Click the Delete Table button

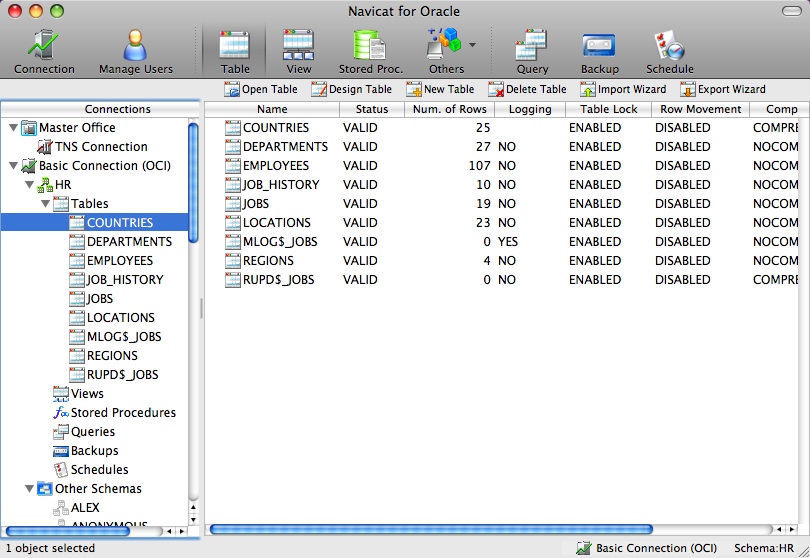(527, 89)
